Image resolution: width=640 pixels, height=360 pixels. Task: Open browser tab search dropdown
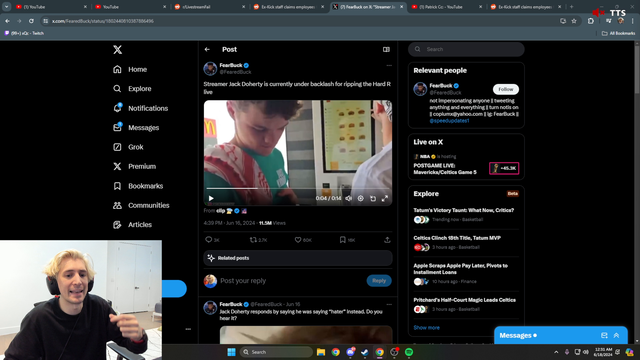[x=7, y=7]
